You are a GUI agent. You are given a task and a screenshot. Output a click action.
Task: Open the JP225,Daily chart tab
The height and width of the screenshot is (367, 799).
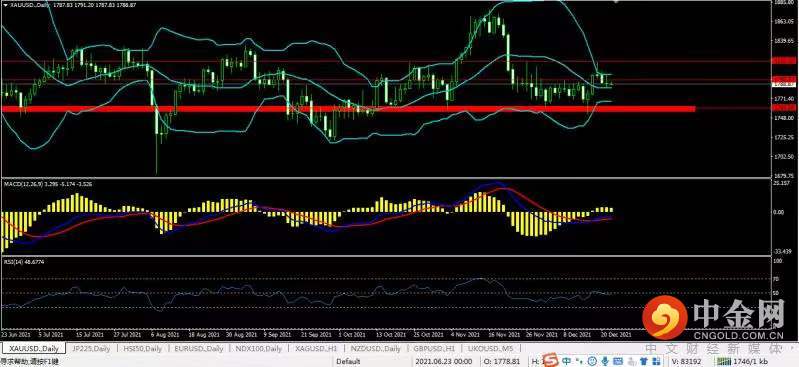(91, 349)
